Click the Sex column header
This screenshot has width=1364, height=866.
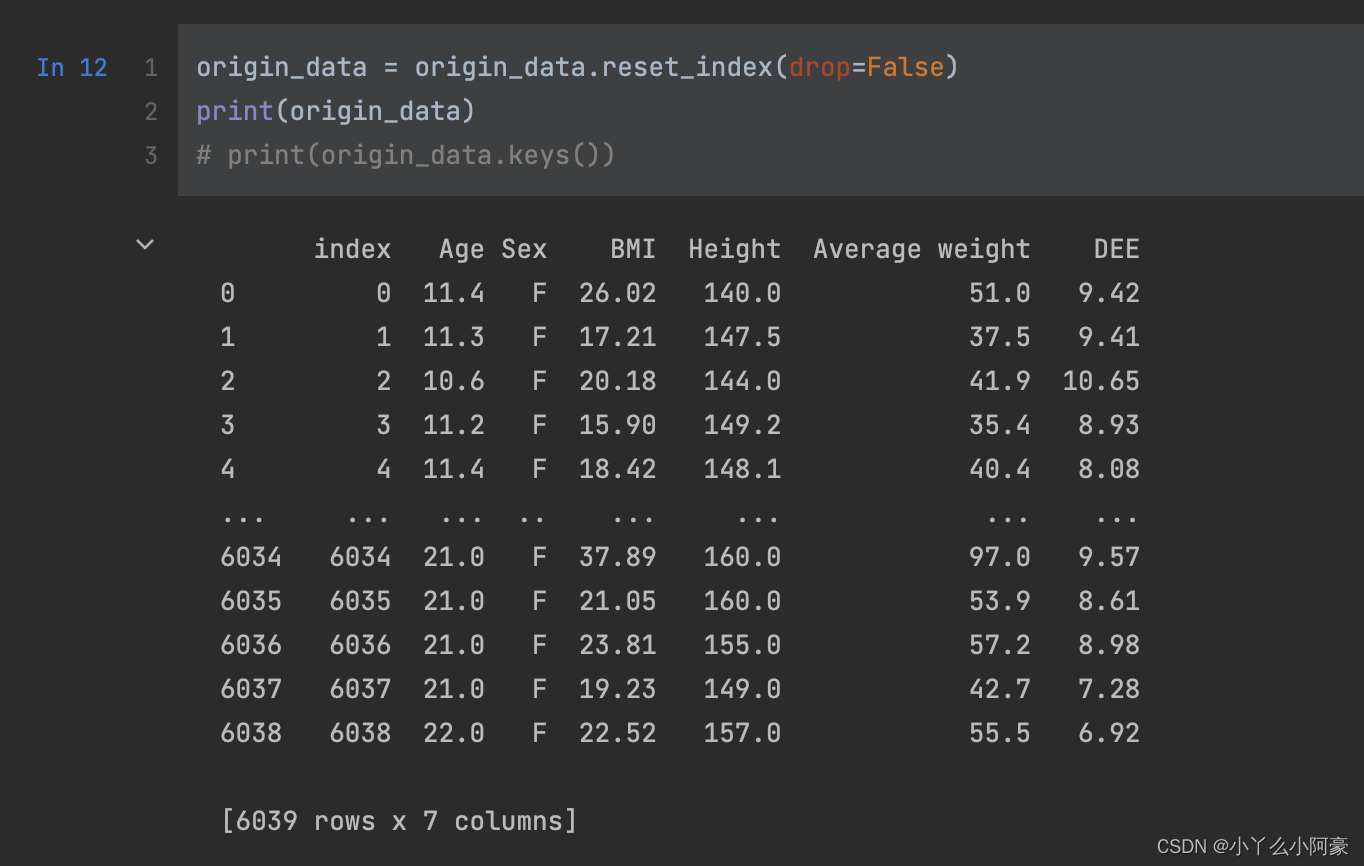(524, 249)
